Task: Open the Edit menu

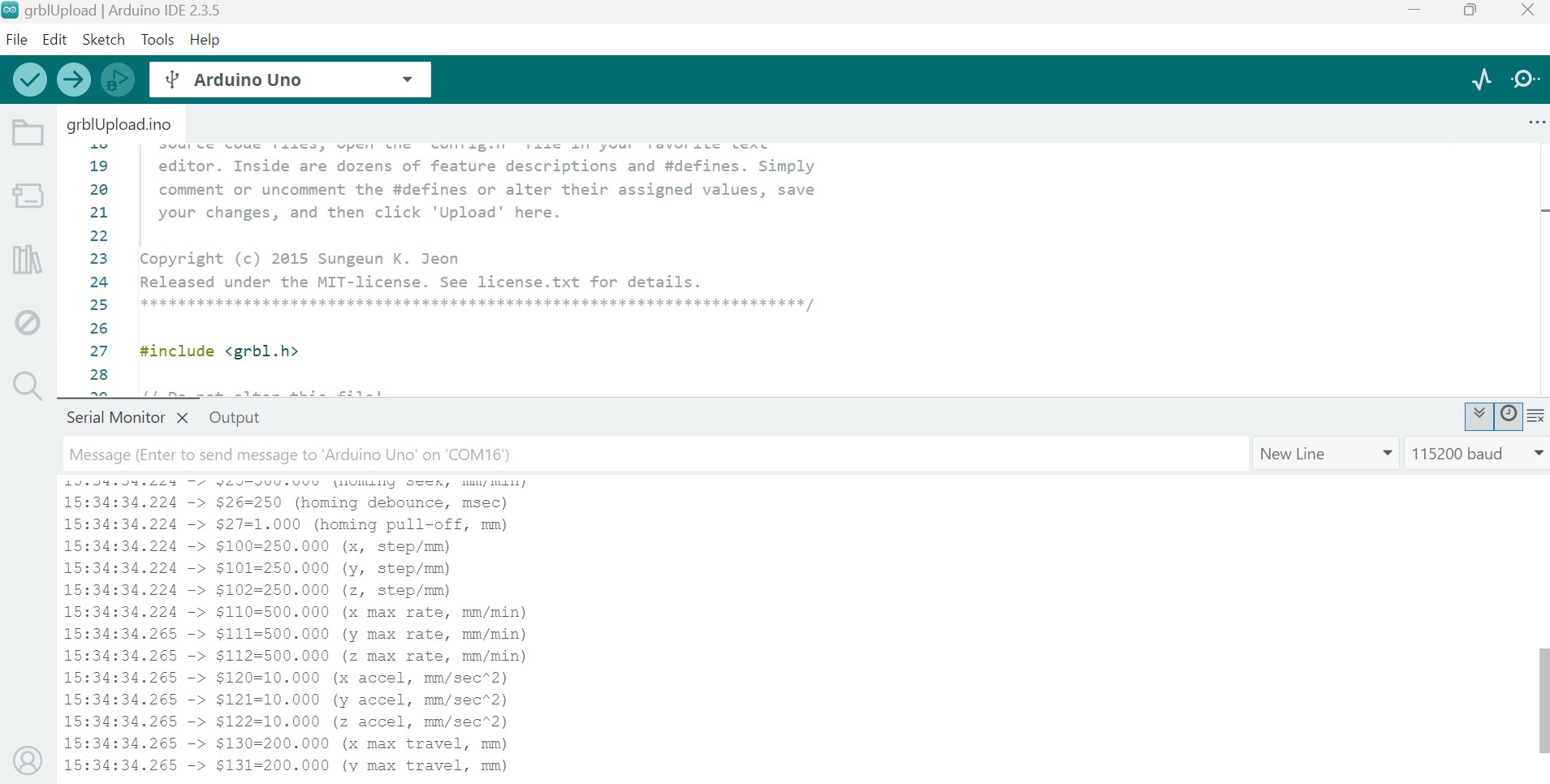Action: [x=54, y=39]
